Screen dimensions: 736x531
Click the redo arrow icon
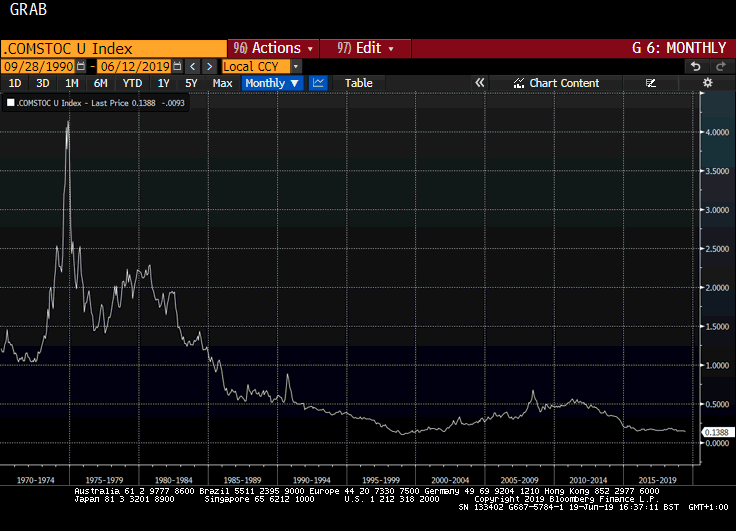(x=720, y=66)
